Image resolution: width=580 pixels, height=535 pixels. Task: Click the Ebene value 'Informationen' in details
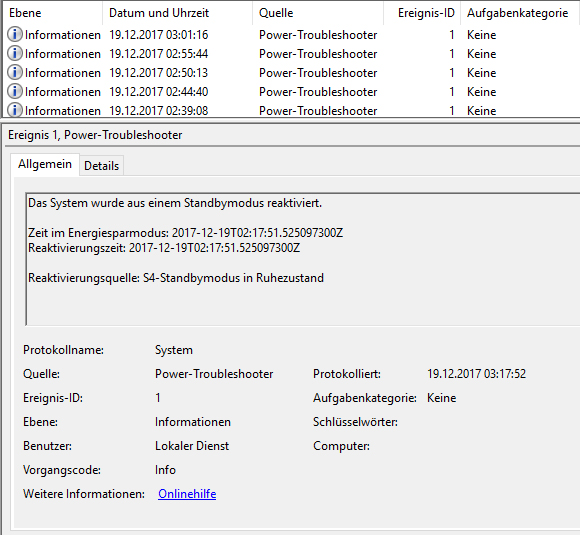pos(193,422)
